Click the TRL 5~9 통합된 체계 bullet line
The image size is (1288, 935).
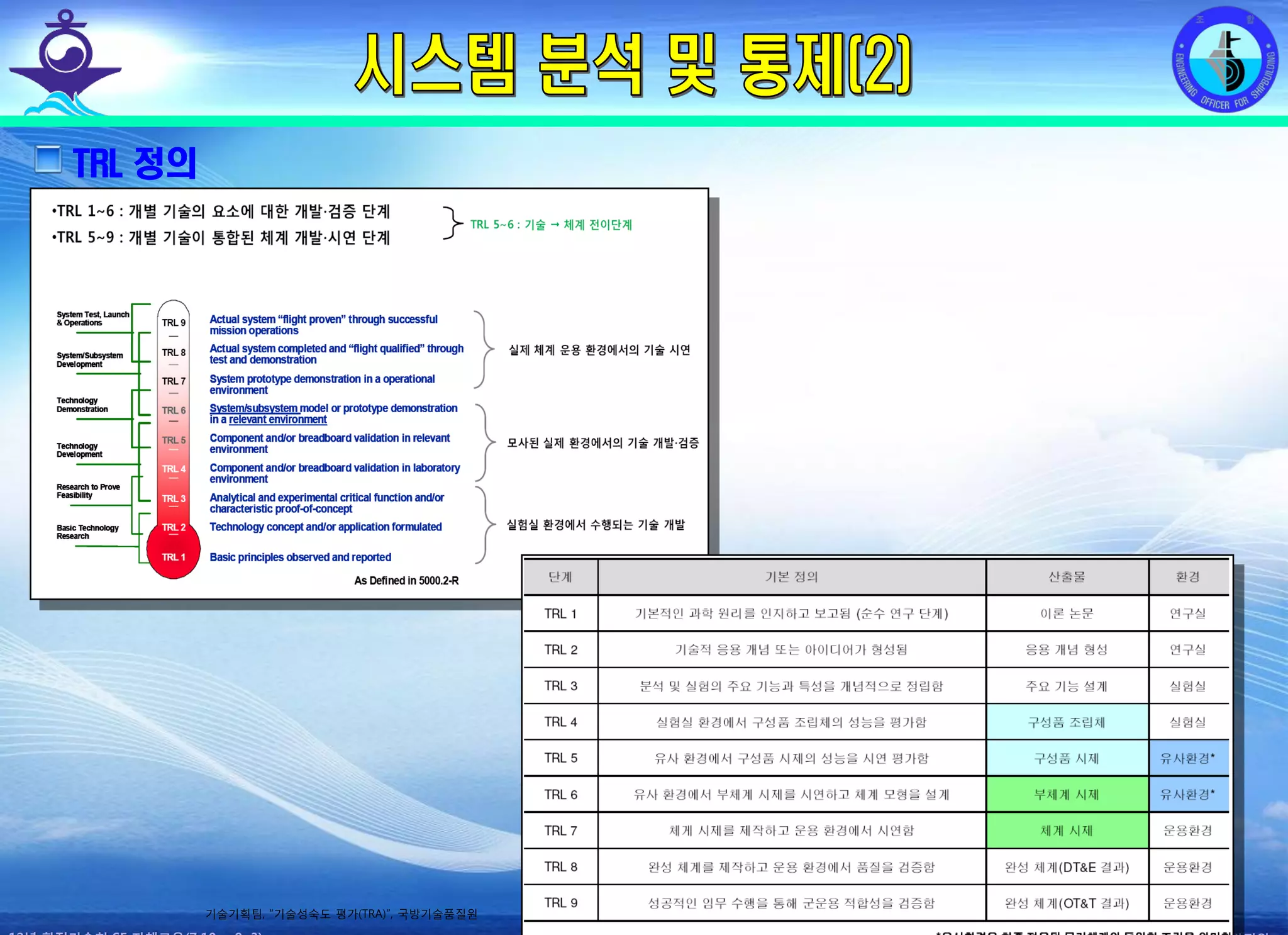221,237
